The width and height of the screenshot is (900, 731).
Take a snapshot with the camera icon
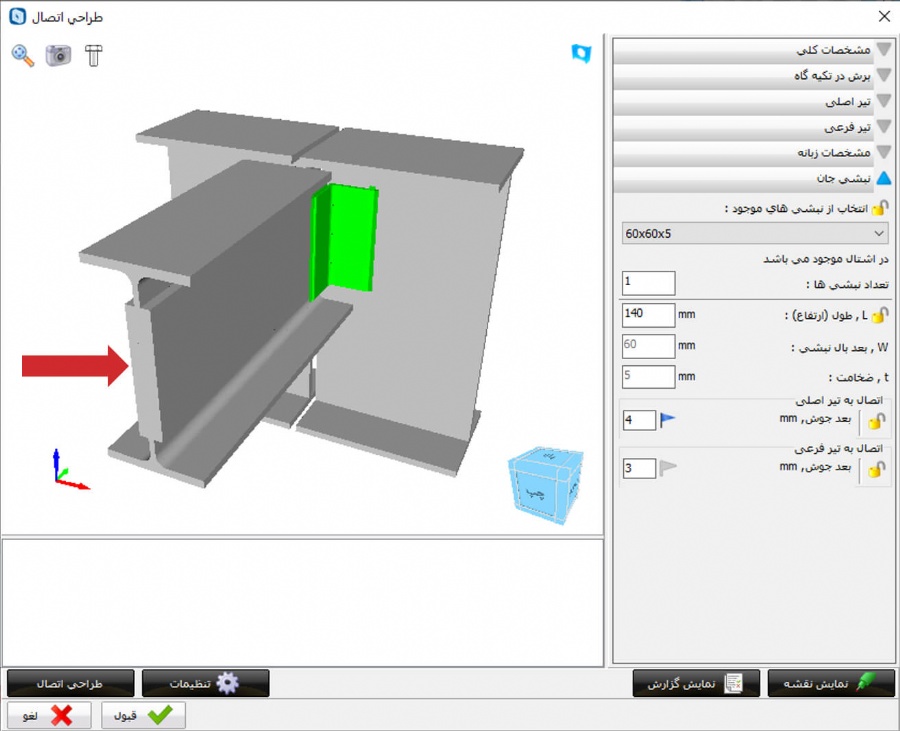point(58,55)
